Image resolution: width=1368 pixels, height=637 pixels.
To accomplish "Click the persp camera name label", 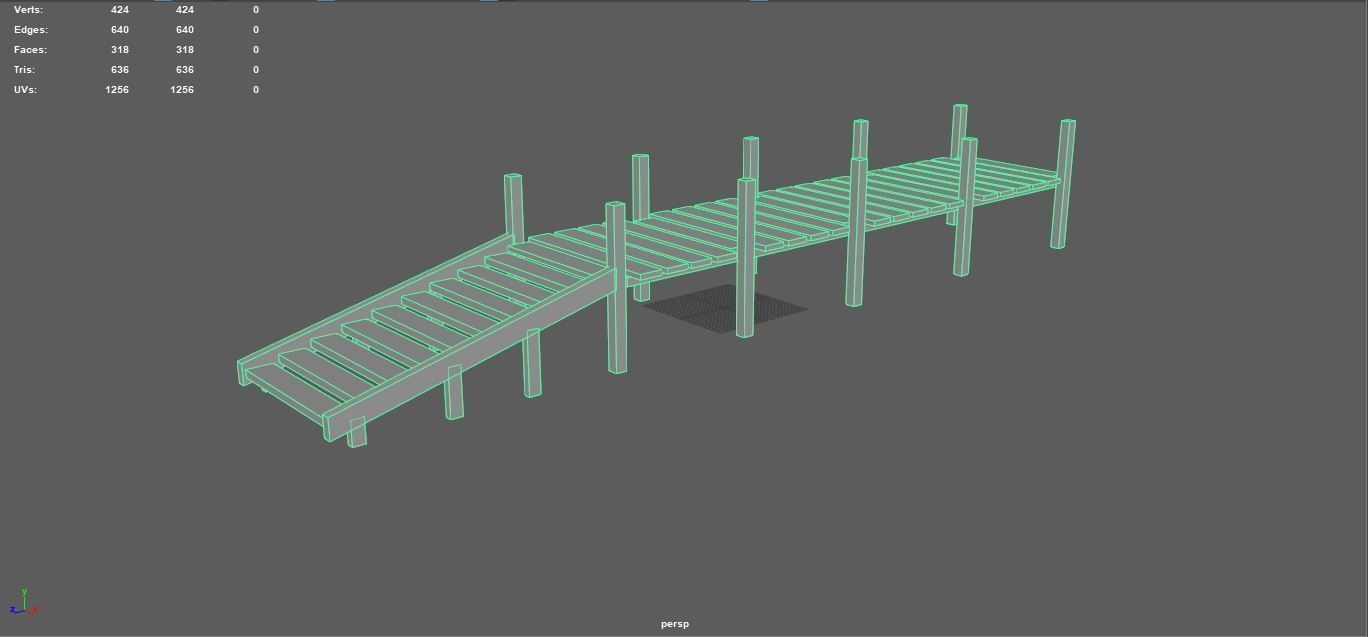I will 675,624.
